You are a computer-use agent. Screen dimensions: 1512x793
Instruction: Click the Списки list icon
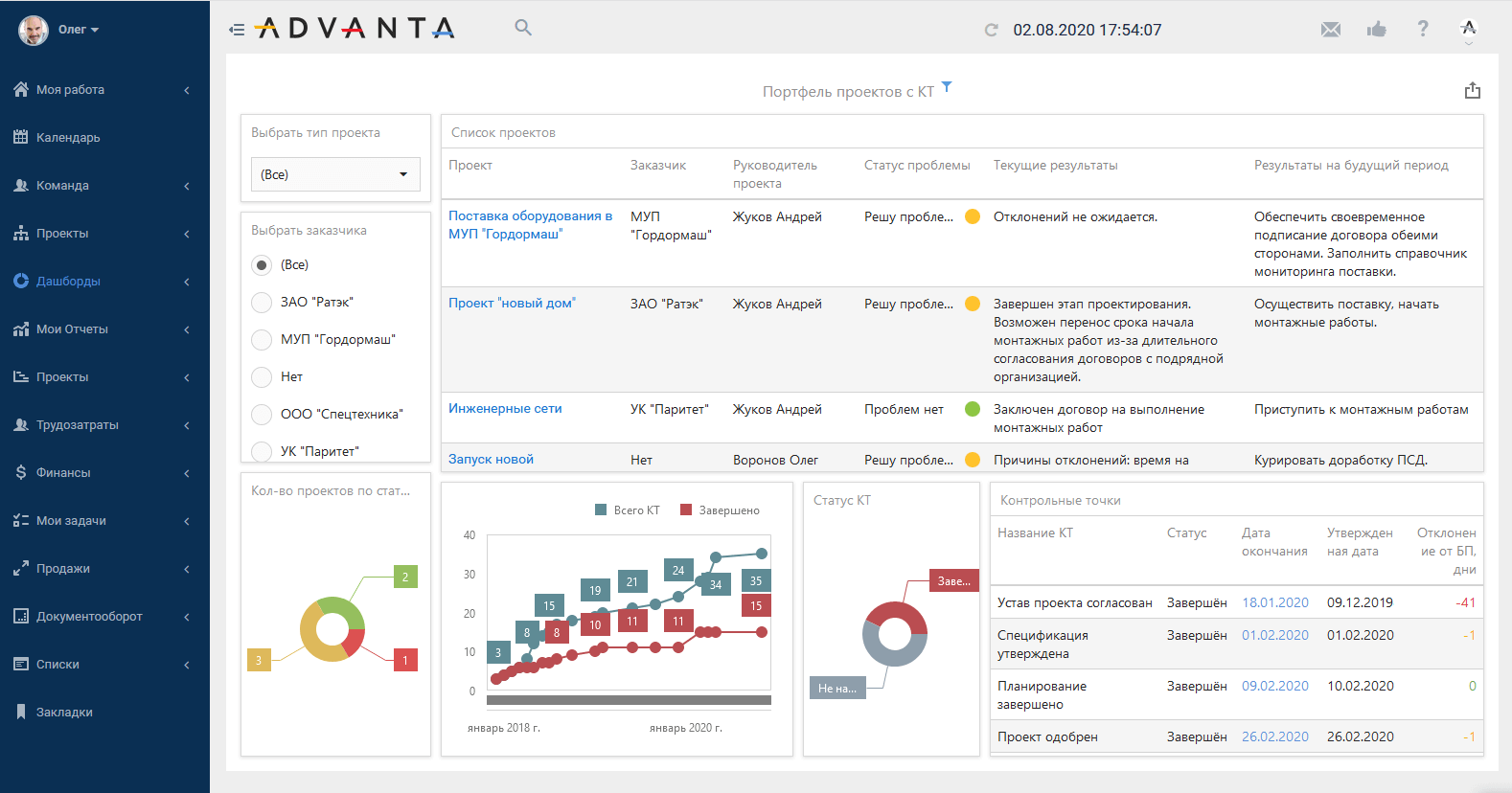[21, 664]
